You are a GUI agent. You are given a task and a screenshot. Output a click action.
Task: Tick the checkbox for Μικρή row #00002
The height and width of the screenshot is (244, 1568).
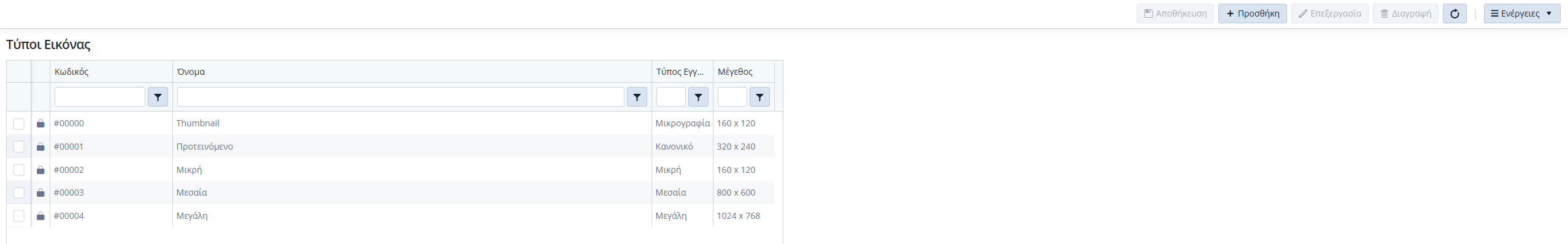[19, 170]
